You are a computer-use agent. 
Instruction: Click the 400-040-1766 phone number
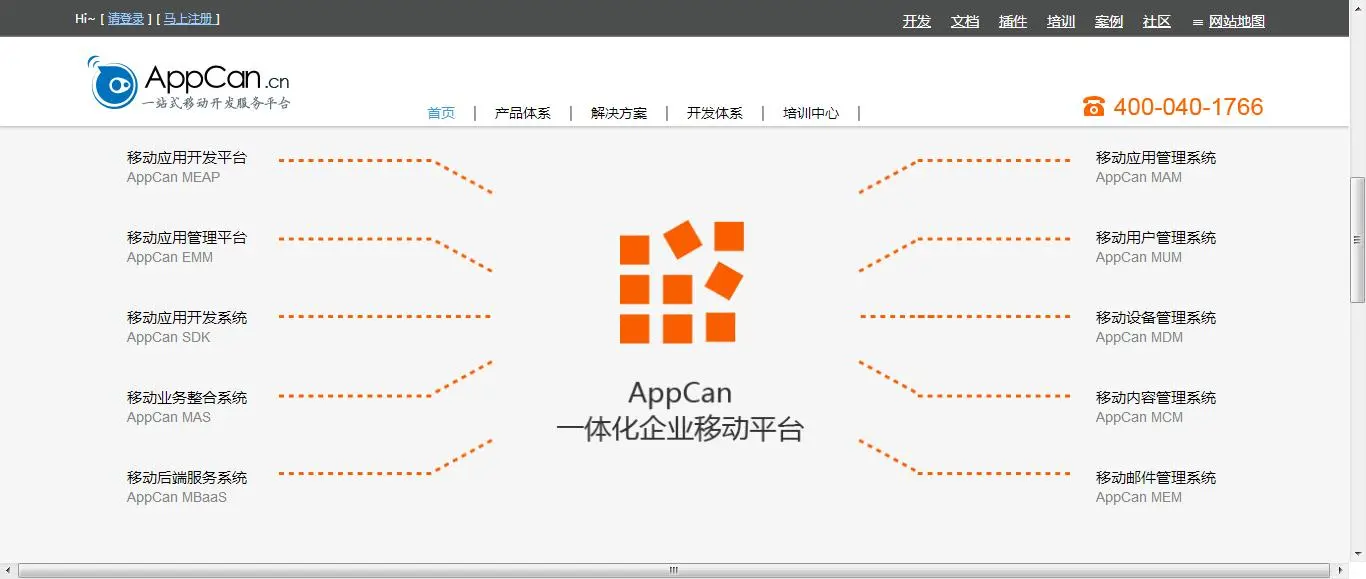1188,107
